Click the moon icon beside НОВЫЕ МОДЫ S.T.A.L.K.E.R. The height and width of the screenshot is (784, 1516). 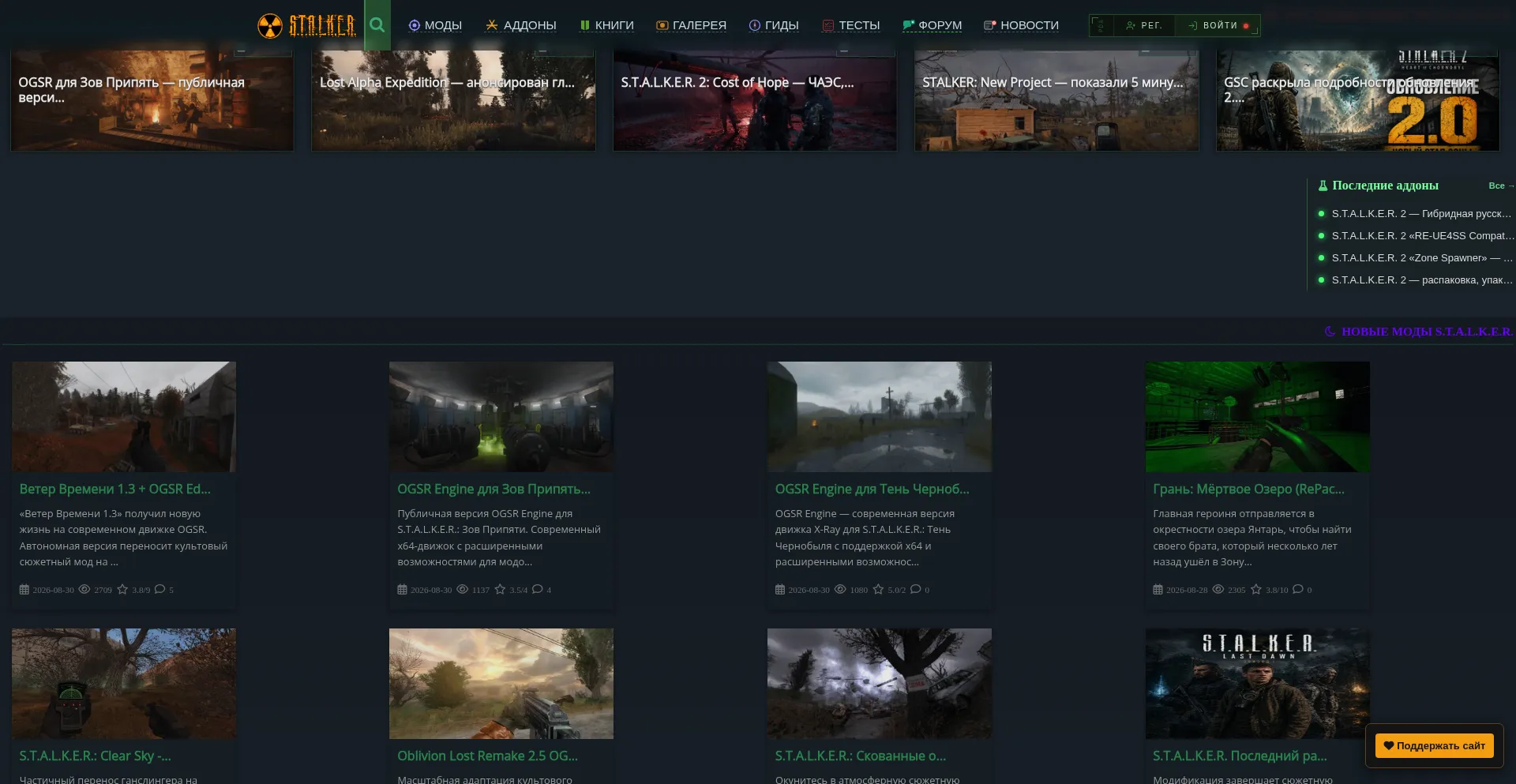tap(1330, 332)
